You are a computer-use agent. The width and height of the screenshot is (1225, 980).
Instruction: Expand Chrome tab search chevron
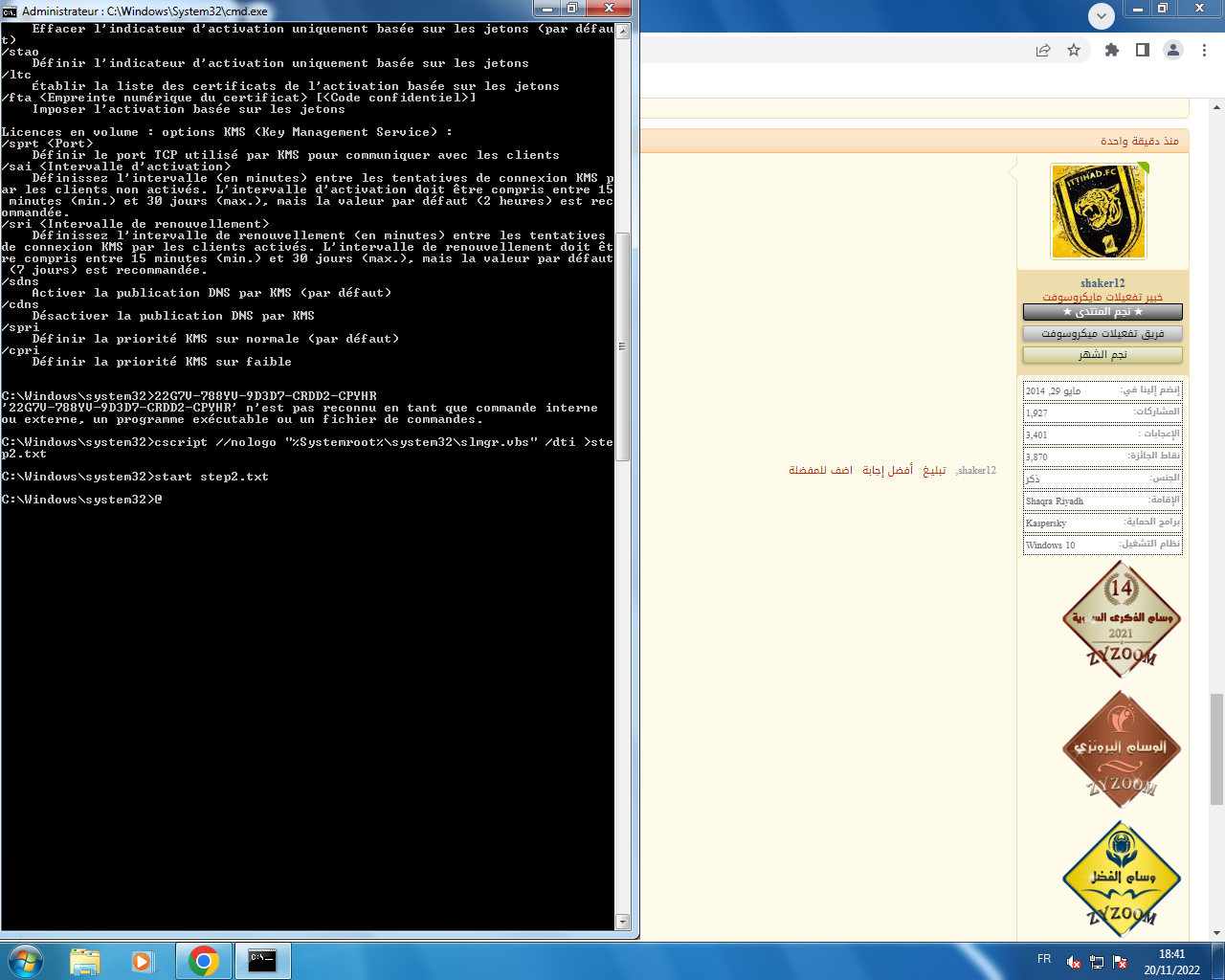point(1102,16)
